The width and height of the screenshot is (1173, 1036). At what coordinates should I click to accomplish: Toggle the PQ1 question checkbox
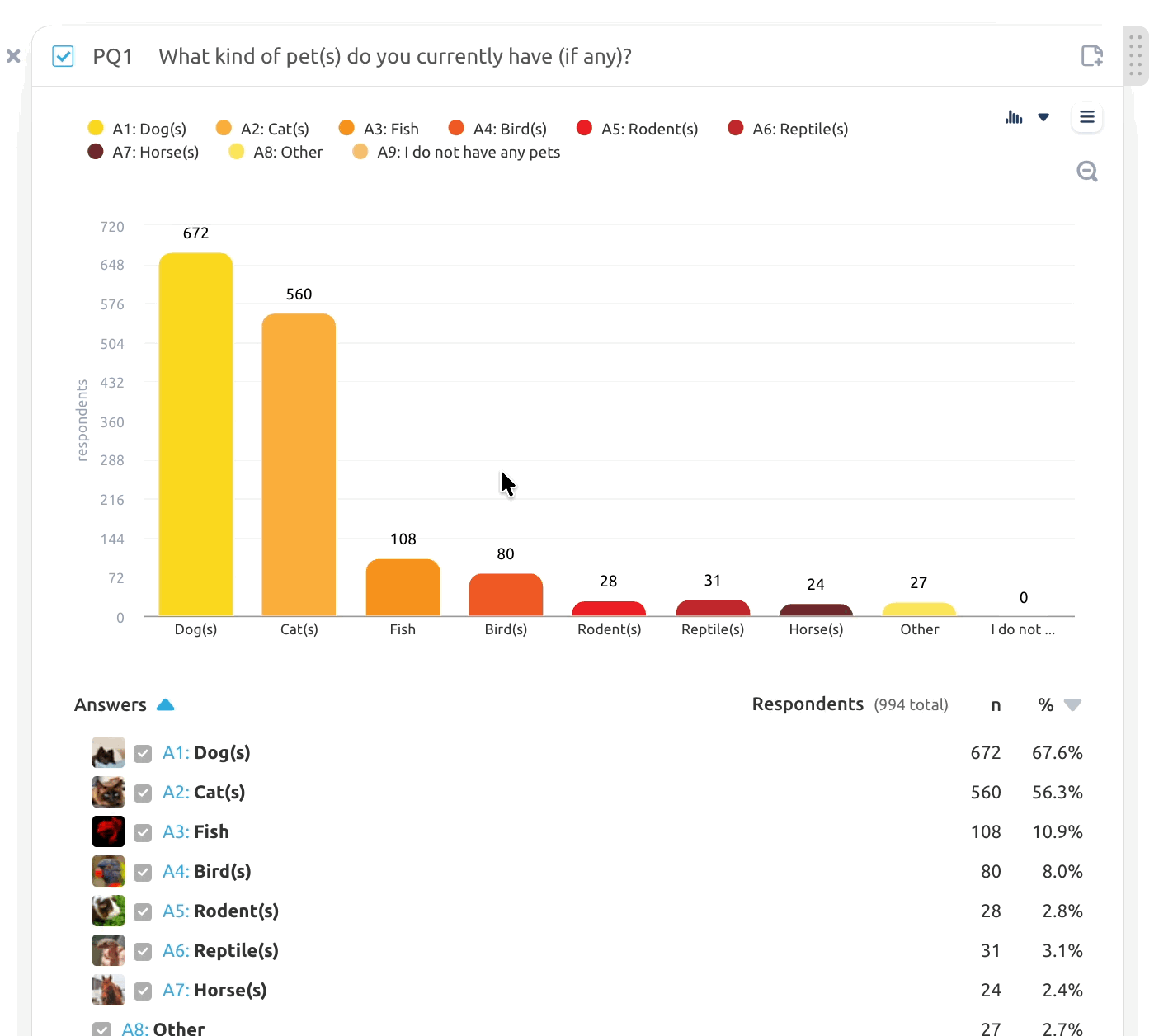click(63, 56)
